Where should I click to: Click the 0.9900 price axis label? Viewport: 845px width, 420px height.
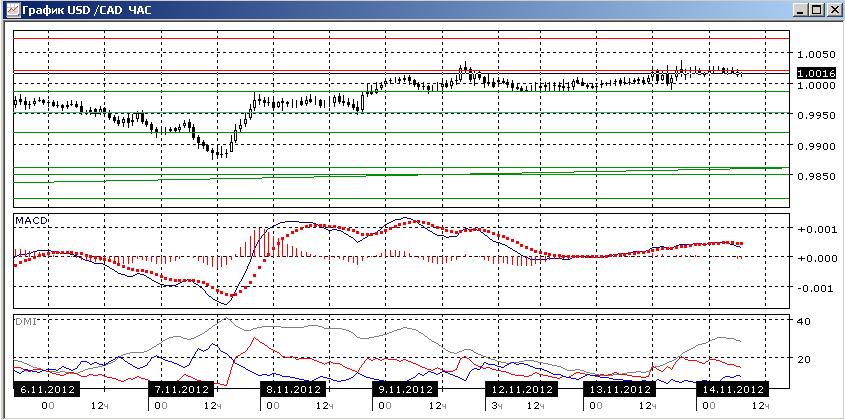pos(815,146)
